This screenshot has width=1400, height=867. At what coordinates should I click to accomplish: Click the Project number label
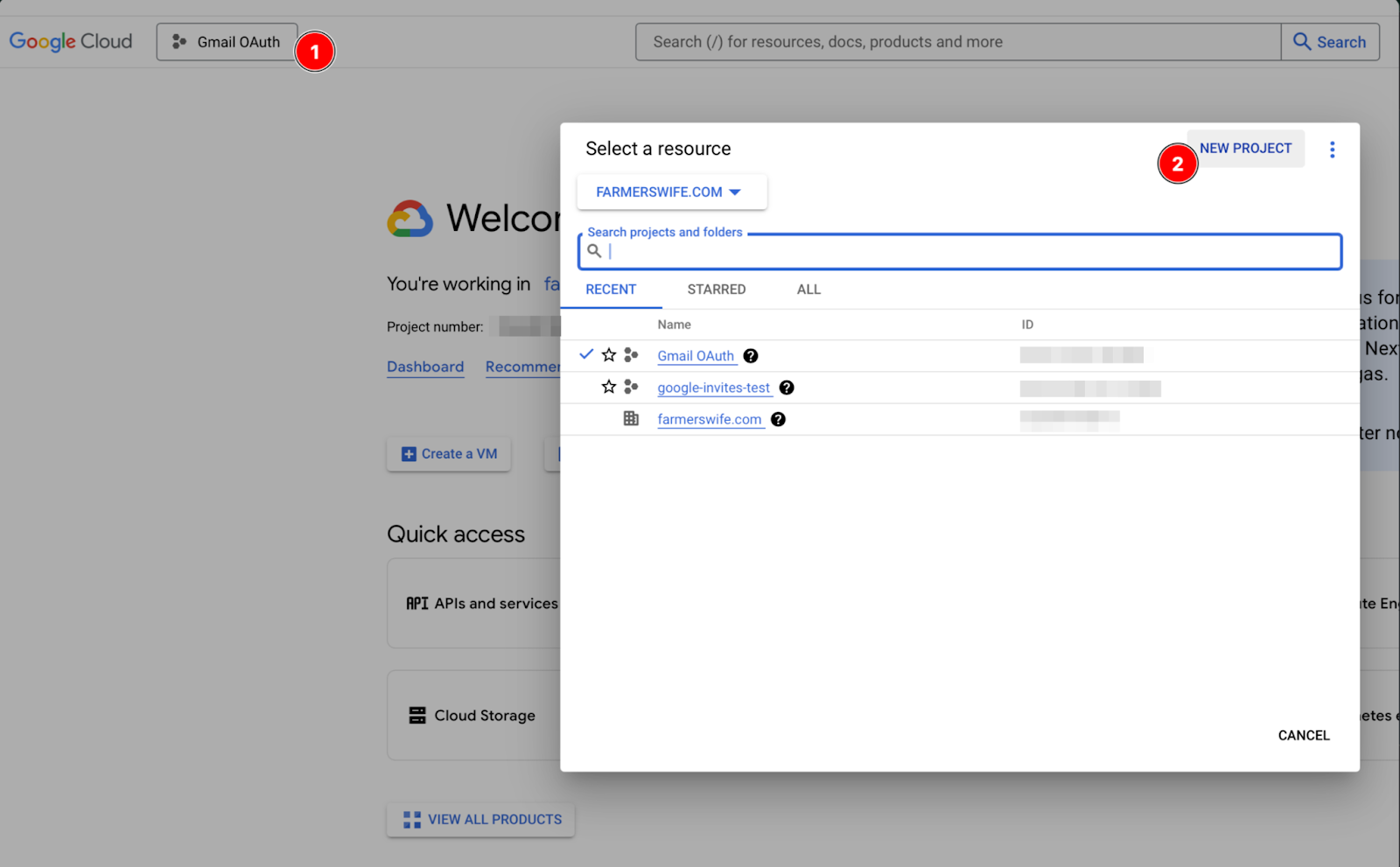[435, 327]
